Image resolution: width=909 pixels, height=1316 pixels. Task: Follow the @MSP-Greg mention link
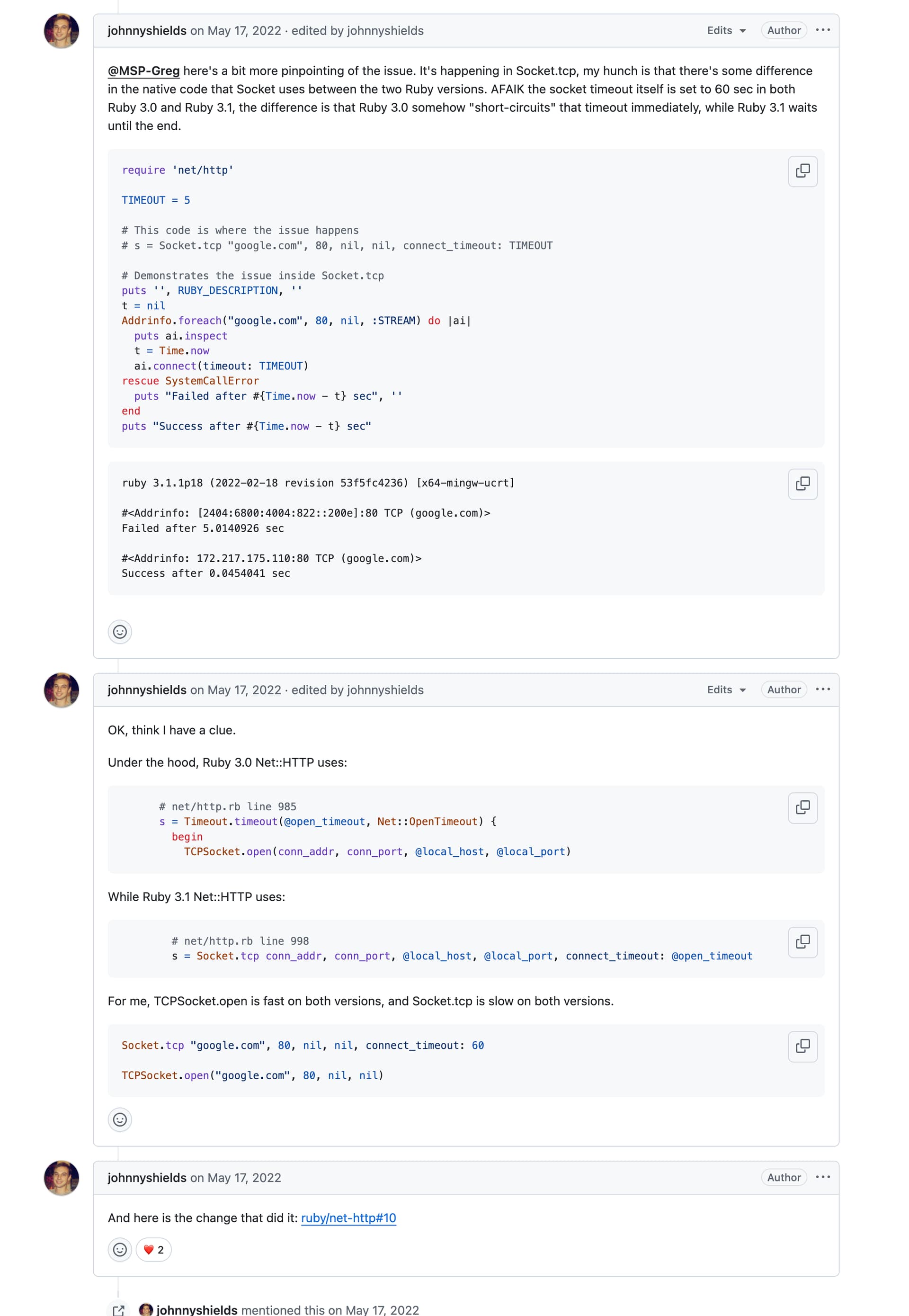pyautogui.click(x=143, y=71)
